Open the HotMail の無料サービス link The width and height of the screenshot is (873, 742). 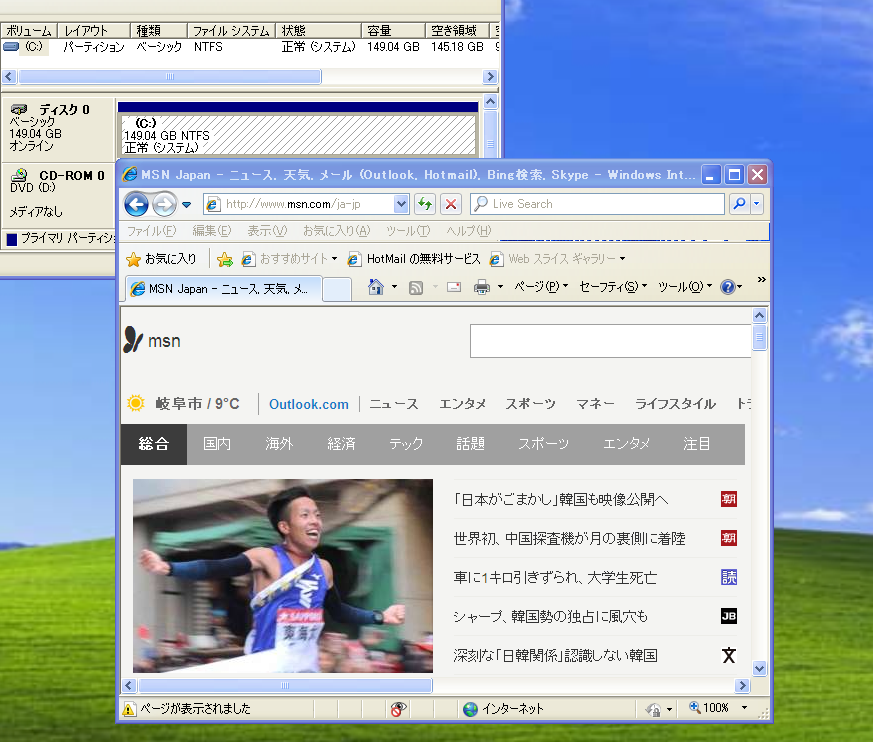tap(414, 259)
